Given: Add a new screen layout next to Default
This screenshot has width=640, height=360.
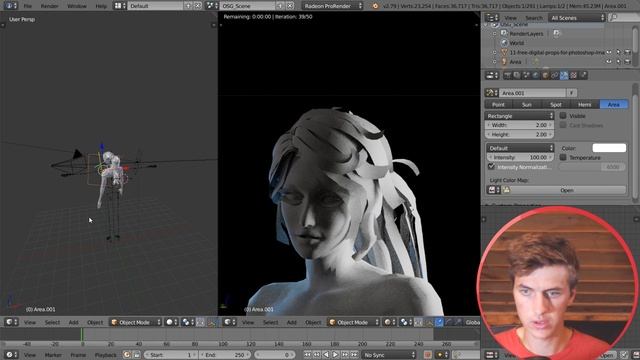Looking at the screenshot, I should [x=188, y=6].
